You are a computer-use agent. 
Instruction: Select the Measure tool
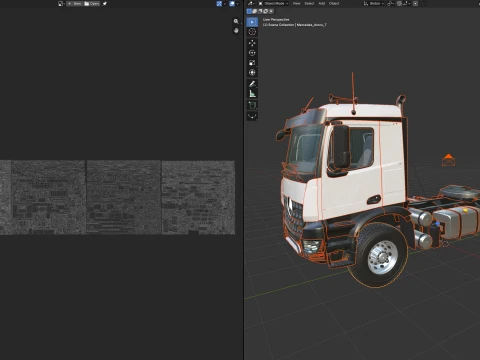(x=252, y=94)
